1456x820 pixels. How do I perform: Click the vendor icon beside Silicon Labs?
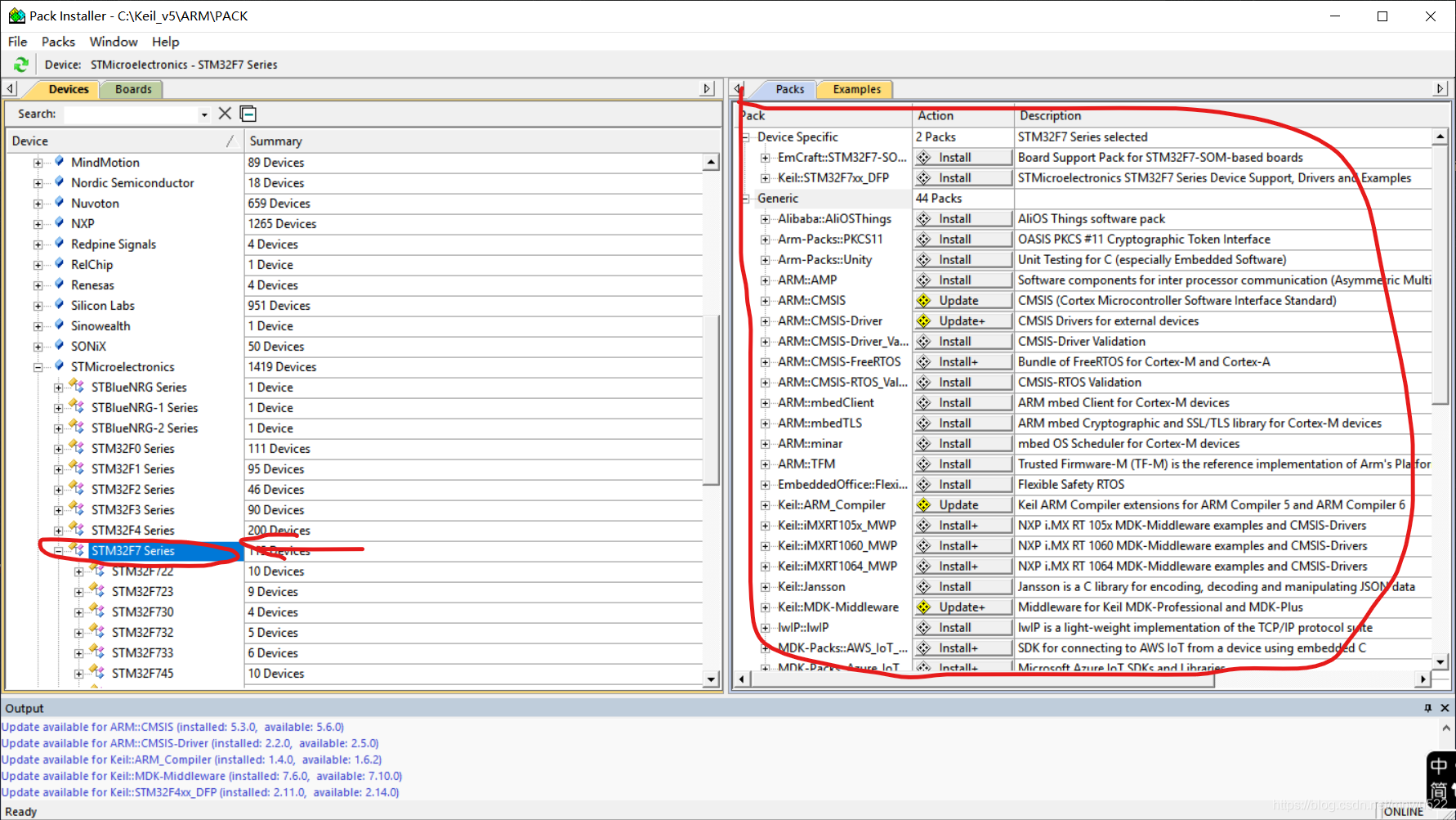pyautogui.click(x=59, y=304)
